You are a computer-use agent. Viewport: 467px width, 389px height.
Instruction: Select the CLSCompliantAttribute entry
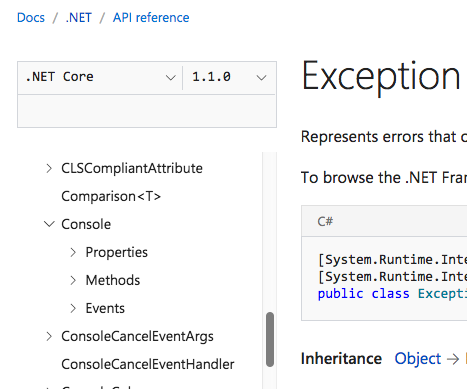click(132, 168)
